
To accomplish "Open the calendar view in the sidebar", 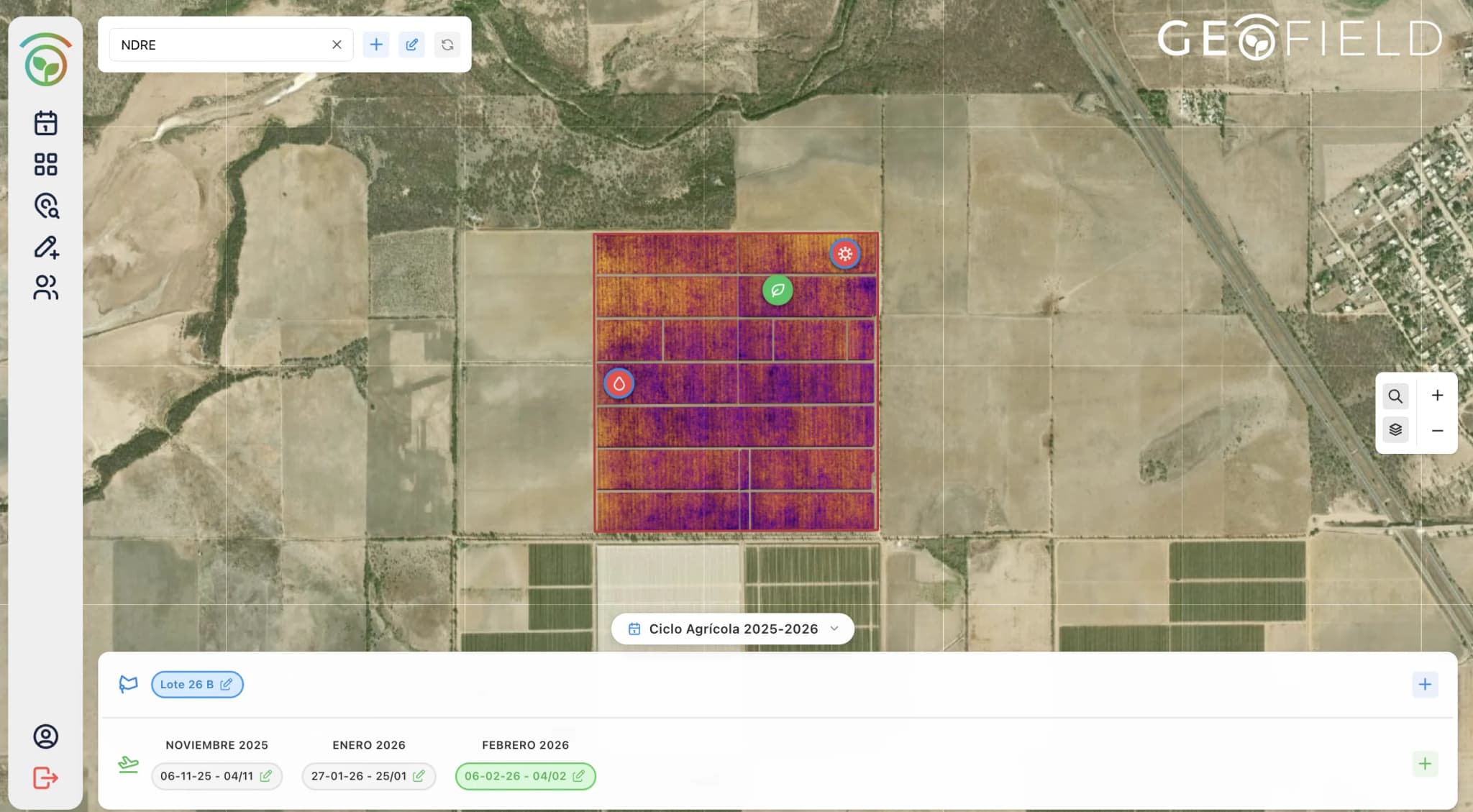I will (x=45, y=123).
